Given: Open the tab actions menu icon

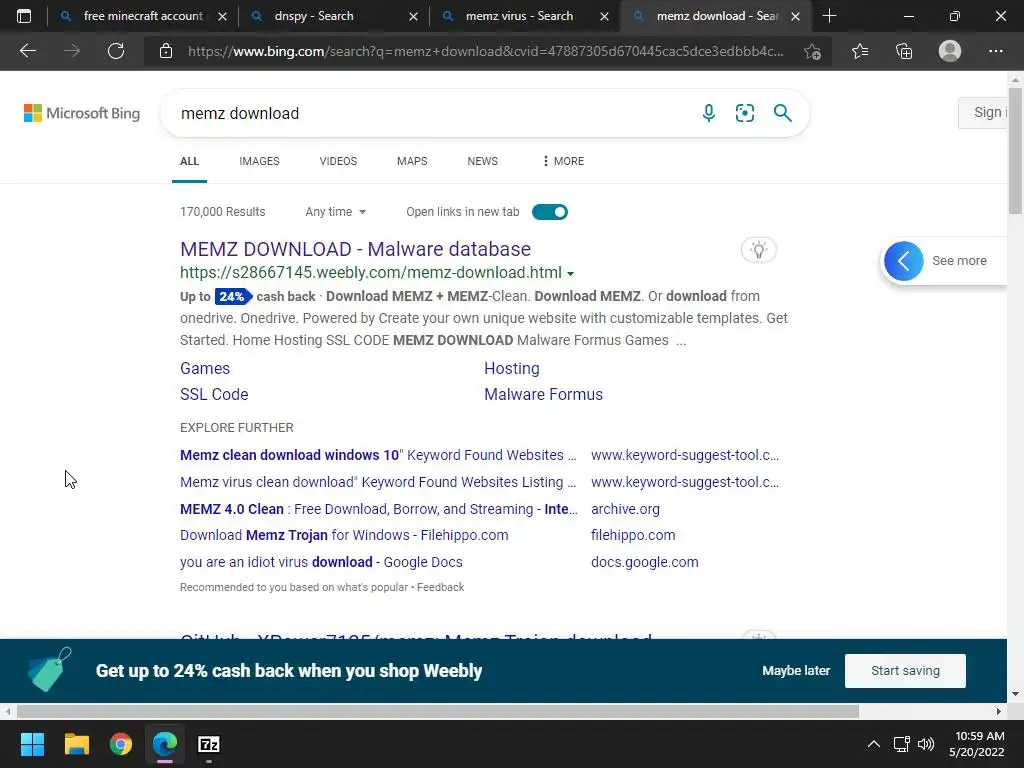Looking at the screenshot, I should click(x=24, y=16).
